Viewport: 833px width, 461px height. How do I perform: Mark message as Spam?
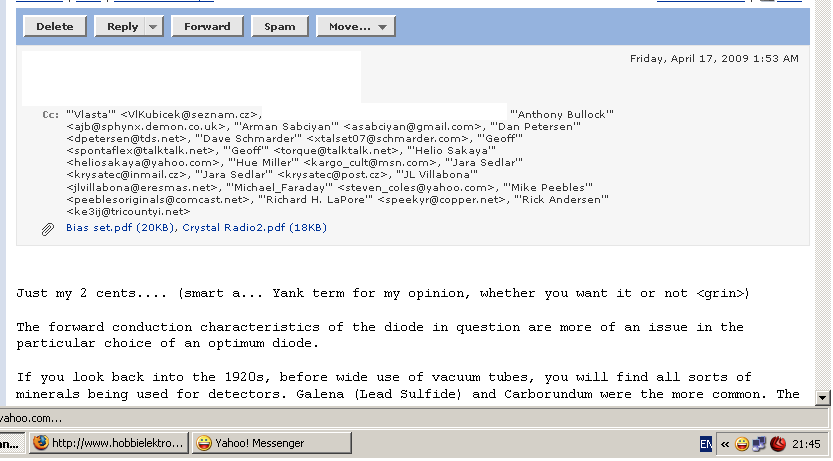point(279,27)
